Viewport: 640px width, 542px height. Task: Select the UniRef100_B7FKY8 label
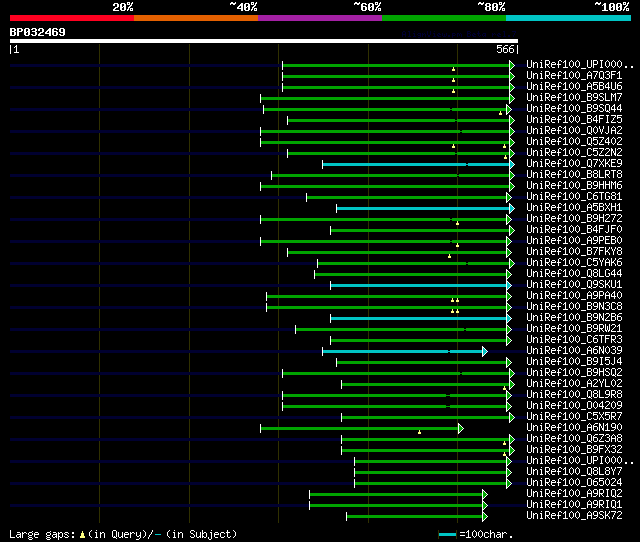pyautogui.click(x=574, y=252)
